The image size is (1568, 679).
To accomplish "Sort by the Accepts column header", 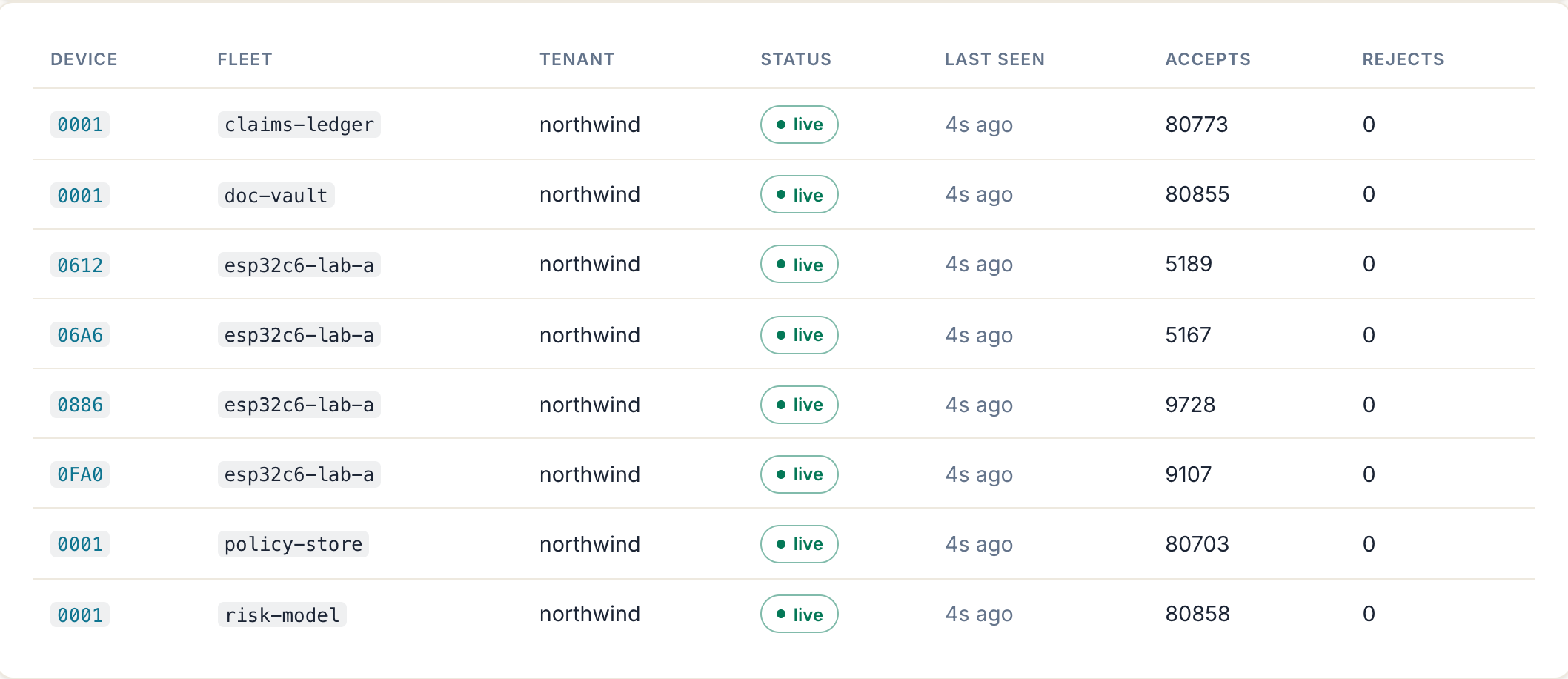I will pos(1208,59).
